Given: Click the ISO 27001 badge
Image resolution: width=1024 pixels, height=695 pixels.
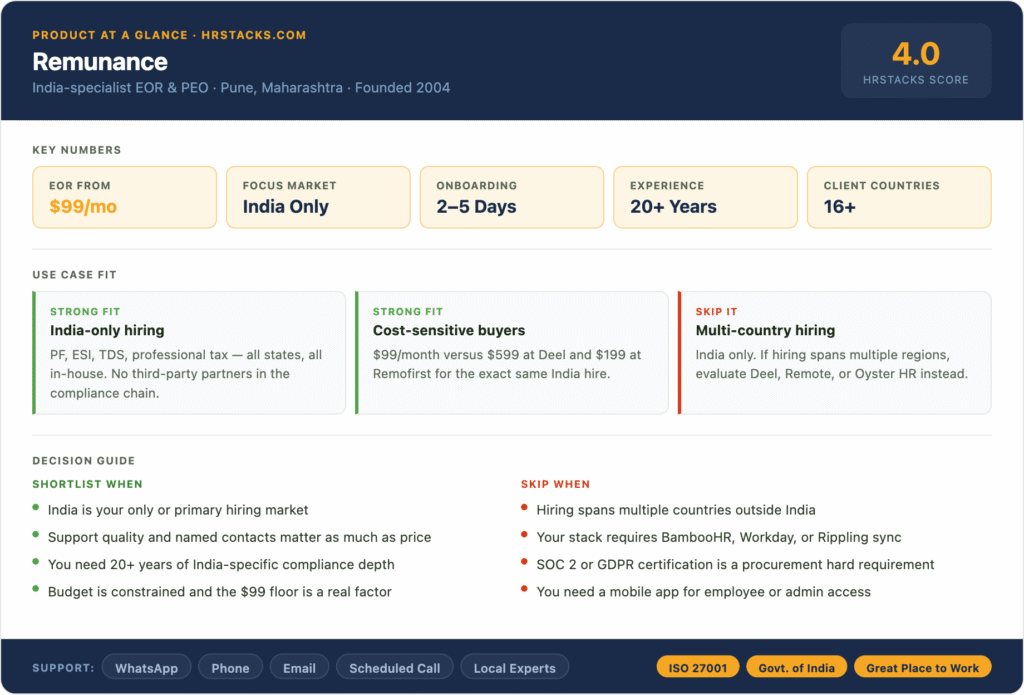Looking at the screenshot, I should pos(697,668).
